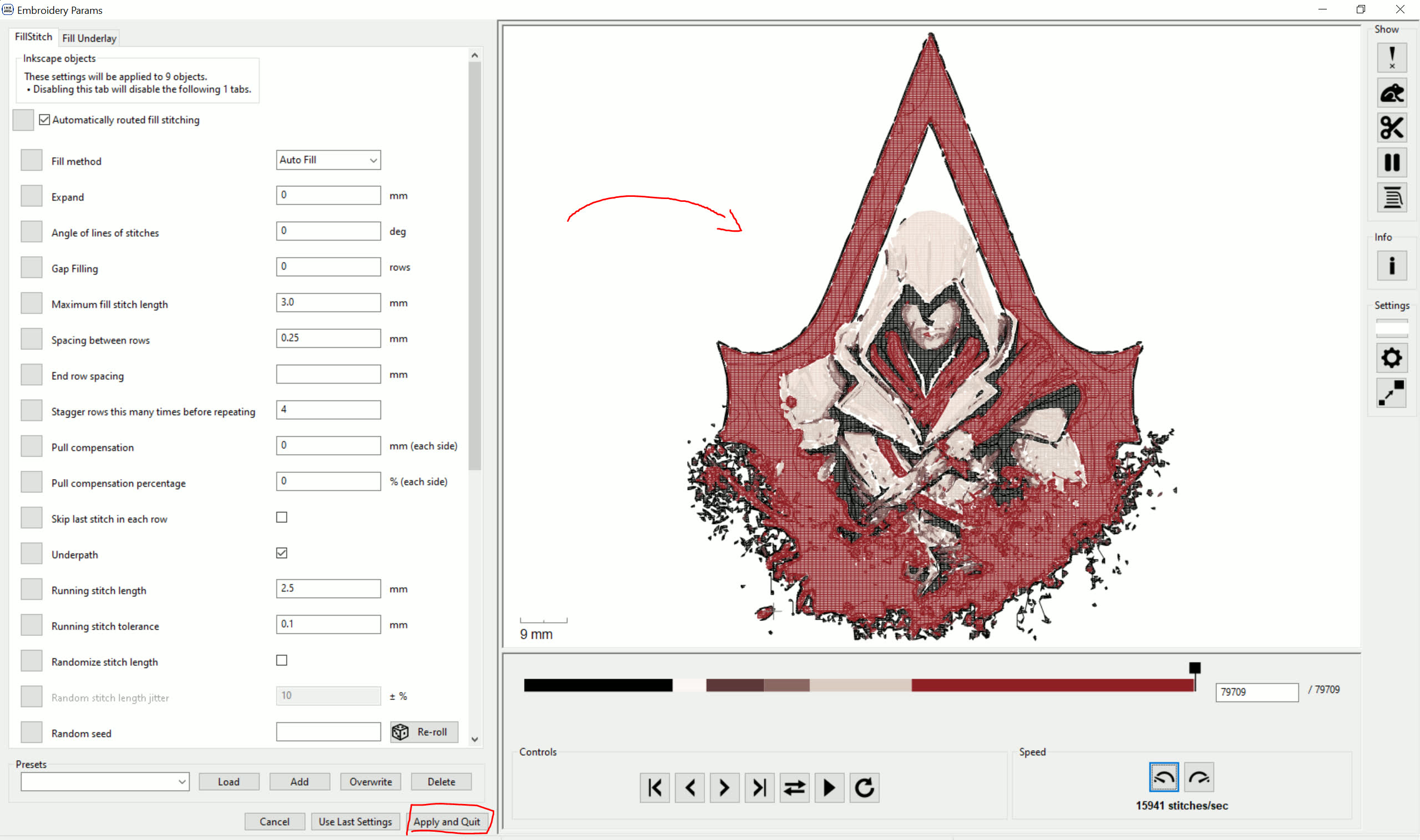Switch to the Fill Underlay tab
The image size is (1420, 840).
click(89, 38)
